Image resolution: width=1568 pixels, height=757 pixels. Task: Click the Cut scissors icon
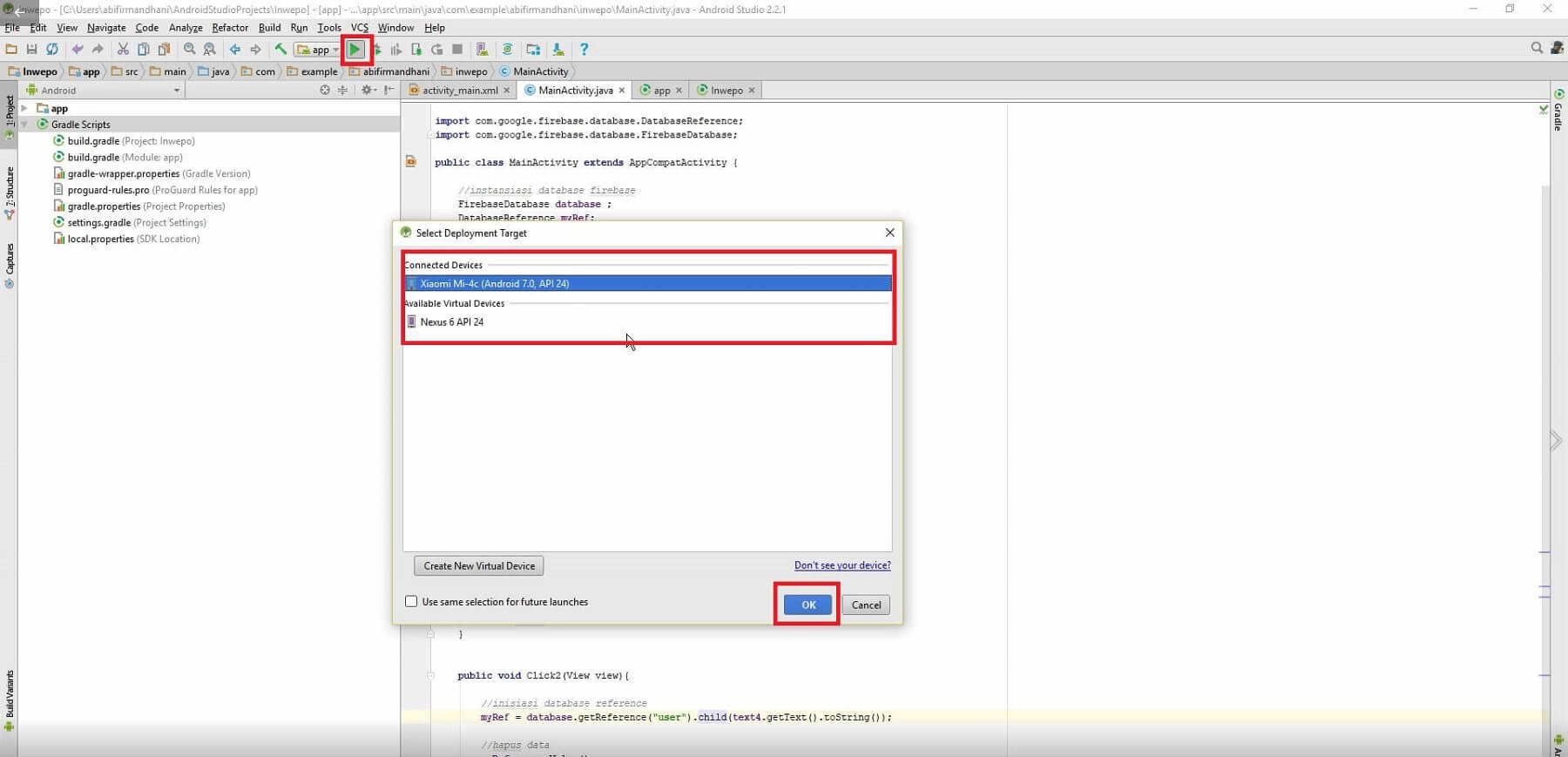pyautogui.click(x=123, y=50)
